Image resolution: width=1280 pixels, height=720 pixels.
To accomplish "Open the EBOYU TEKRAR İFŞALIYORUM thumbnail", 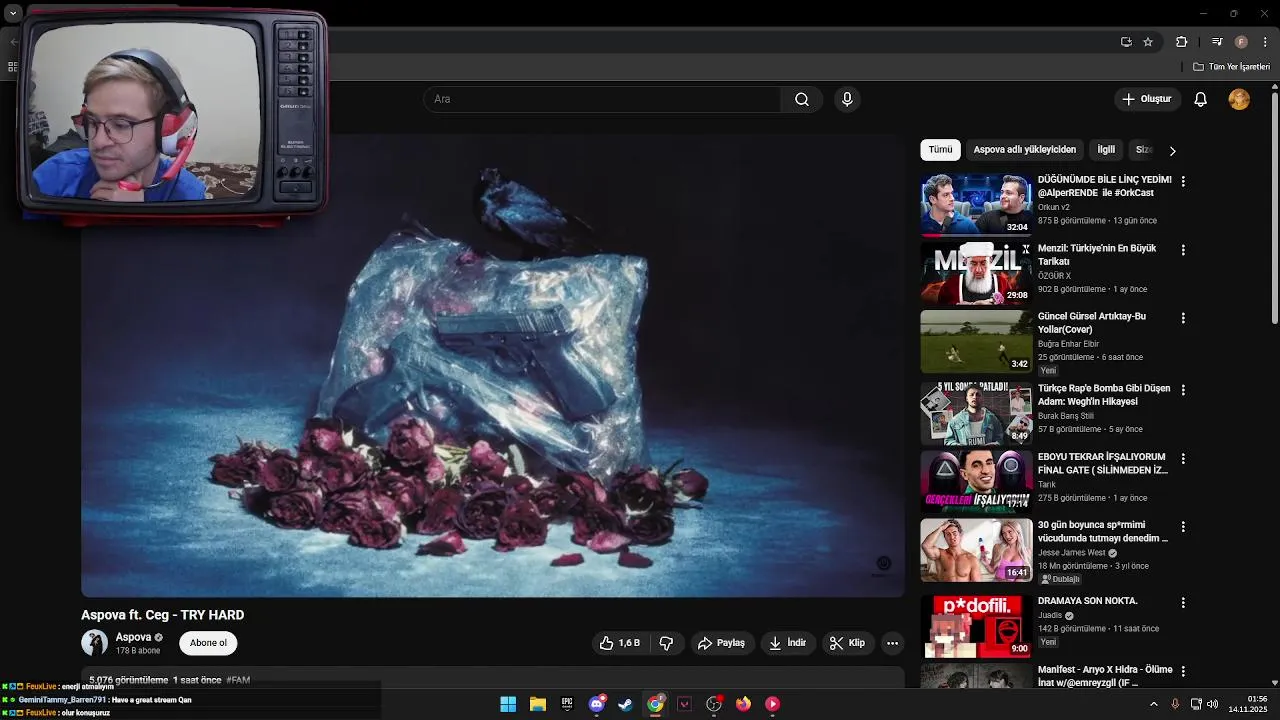I will click(x=976, y=481).
